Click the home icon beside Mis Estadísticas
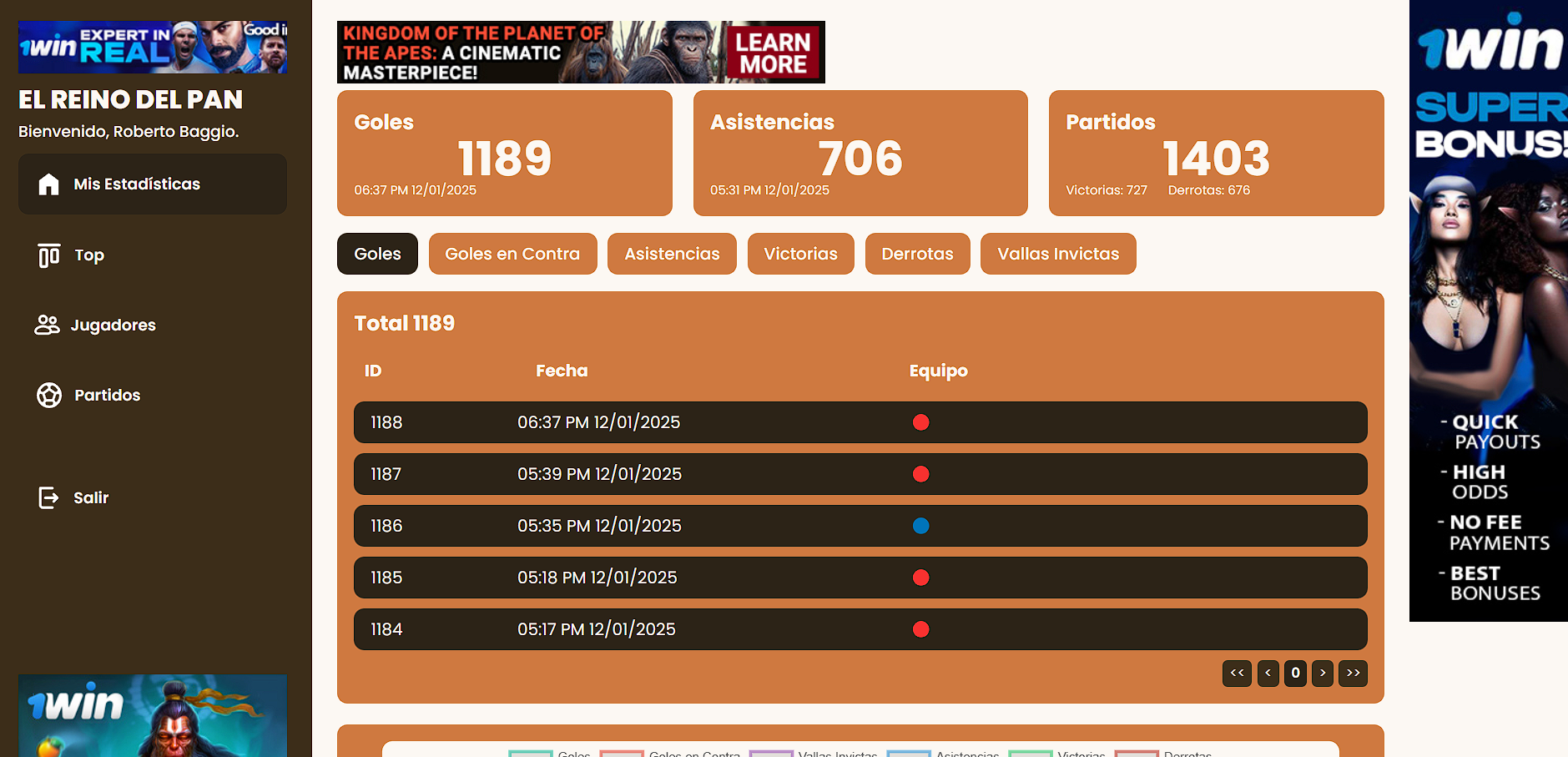Screen dimensions: 1568x757 click(x=48, y=184)
